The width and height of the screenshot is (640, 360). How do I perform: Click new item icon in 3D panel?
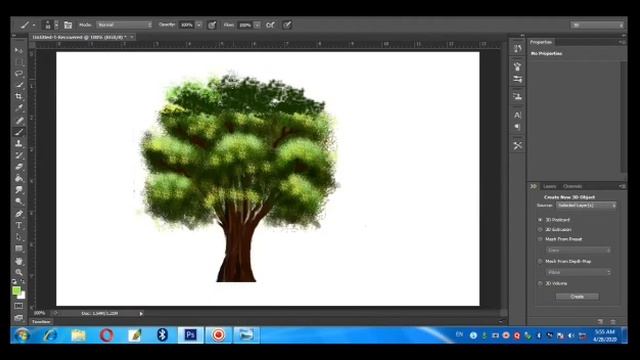pyautogui.click(x=600, y=322)
